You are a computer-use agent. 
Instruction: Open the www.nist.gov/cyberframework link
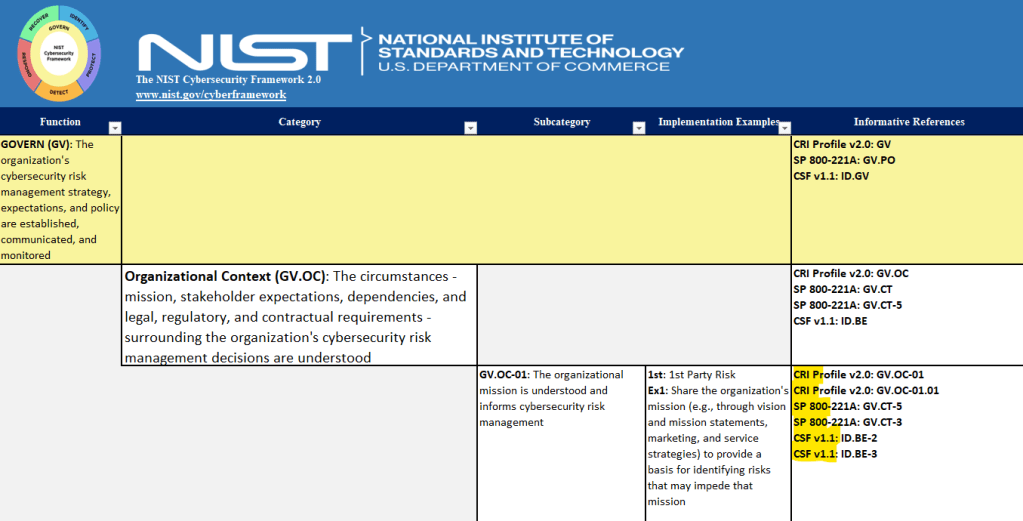[211, 95]
